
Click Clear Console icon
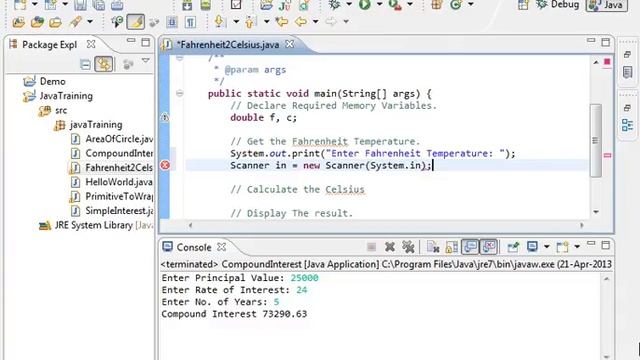(433, 247)
